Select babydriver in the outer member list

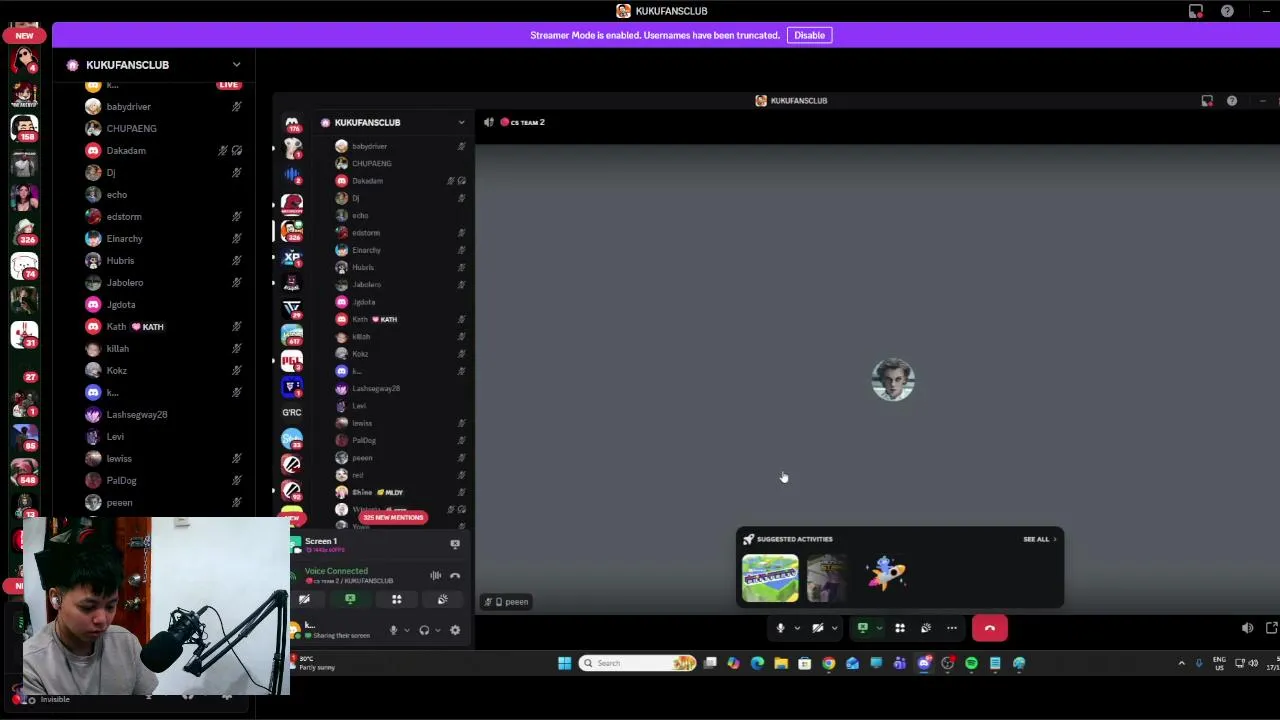click(128, 106)
